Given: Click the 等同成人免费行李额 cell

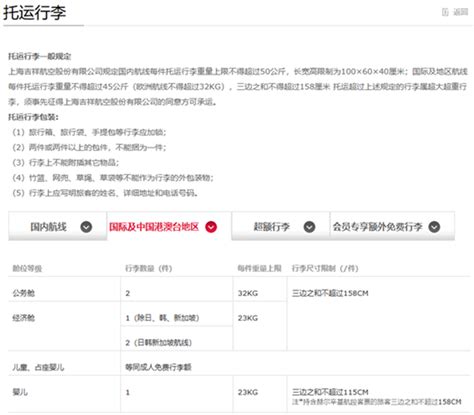Looking at the screenshot, I should (158, 367).
